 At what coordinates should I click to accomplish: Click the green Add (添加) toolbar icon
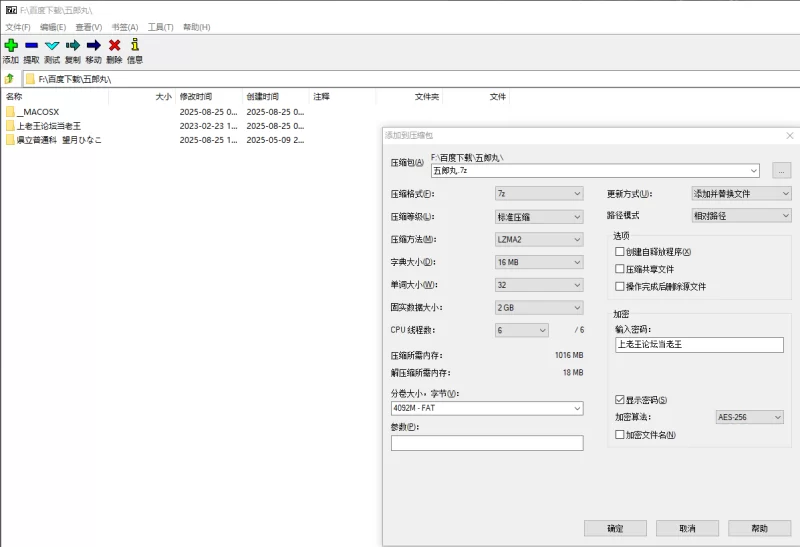click(x=11, y=45)
